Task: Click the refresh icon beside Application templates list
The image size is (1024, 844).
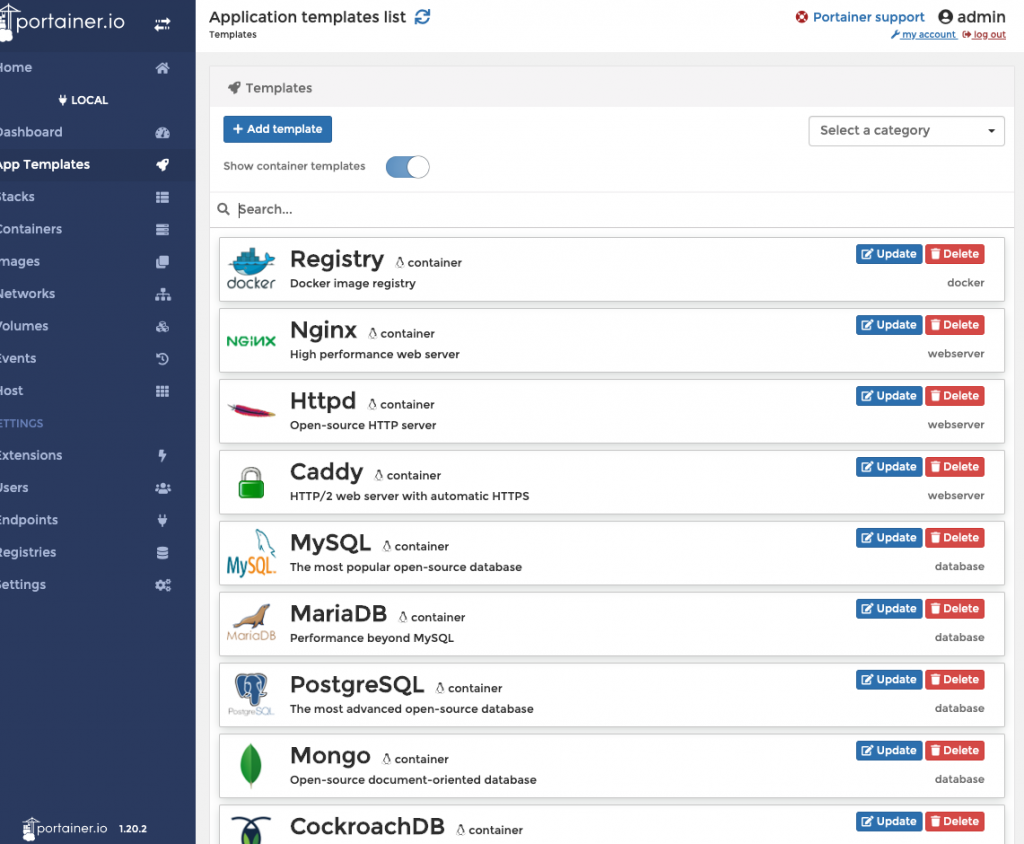Action: 423,17
